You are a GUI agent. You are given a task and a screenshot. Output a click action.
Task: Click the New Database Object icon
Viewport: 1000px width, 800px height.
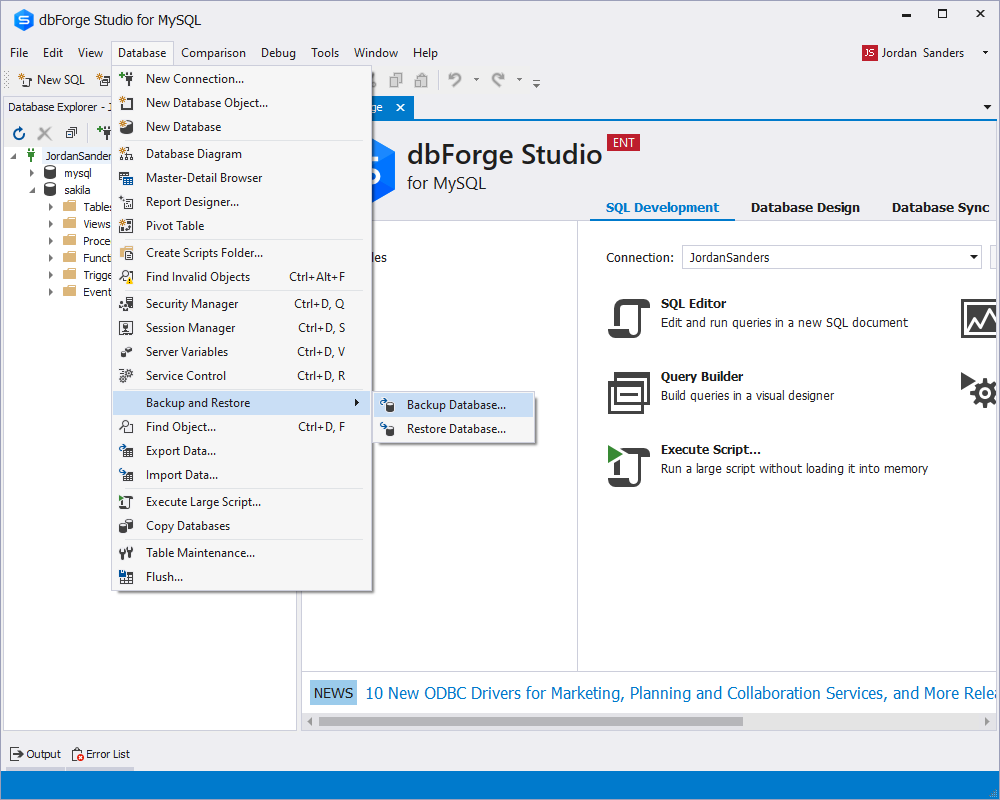(x=126, y=103)
